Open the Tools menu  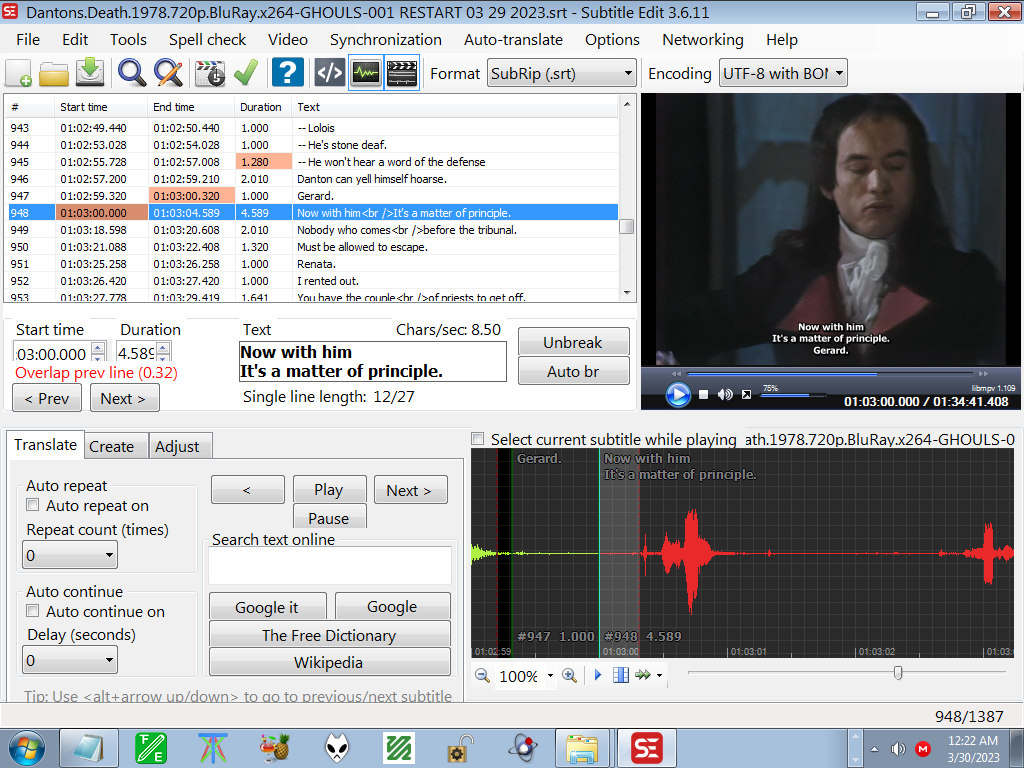click(128, 40)
